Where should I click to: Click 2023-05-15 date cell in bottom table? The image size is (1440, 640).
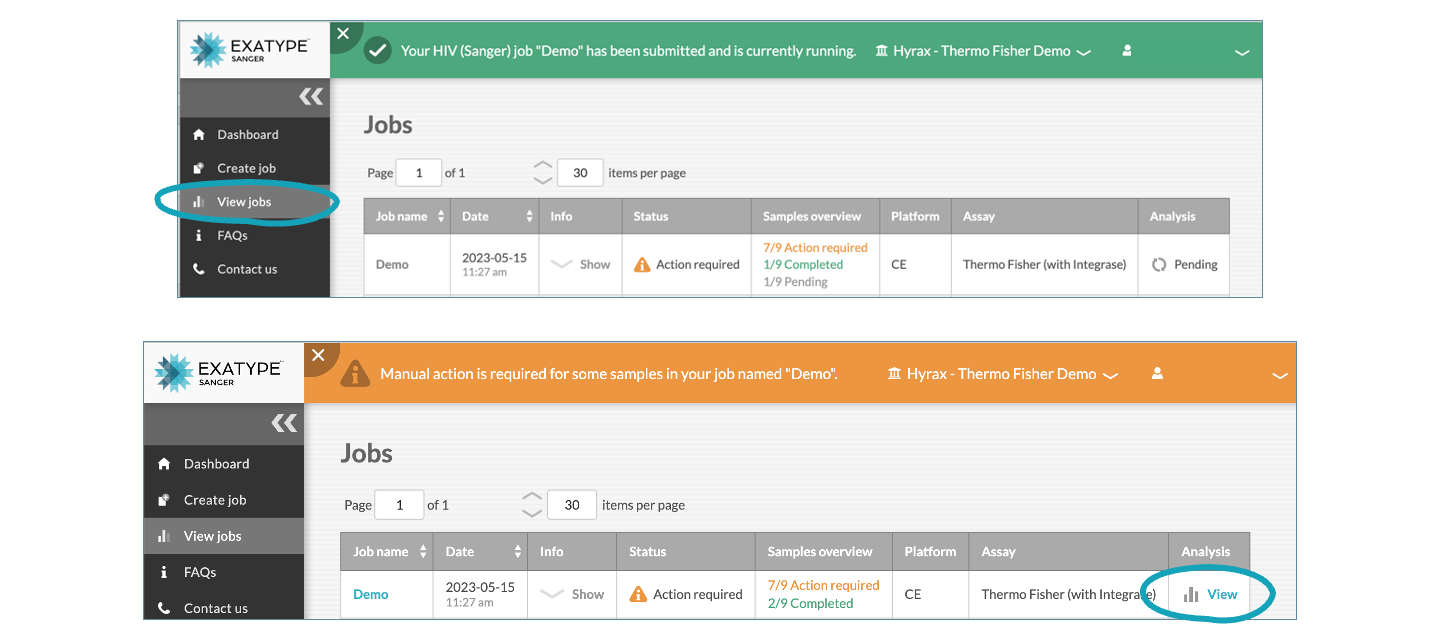(480, 594)
